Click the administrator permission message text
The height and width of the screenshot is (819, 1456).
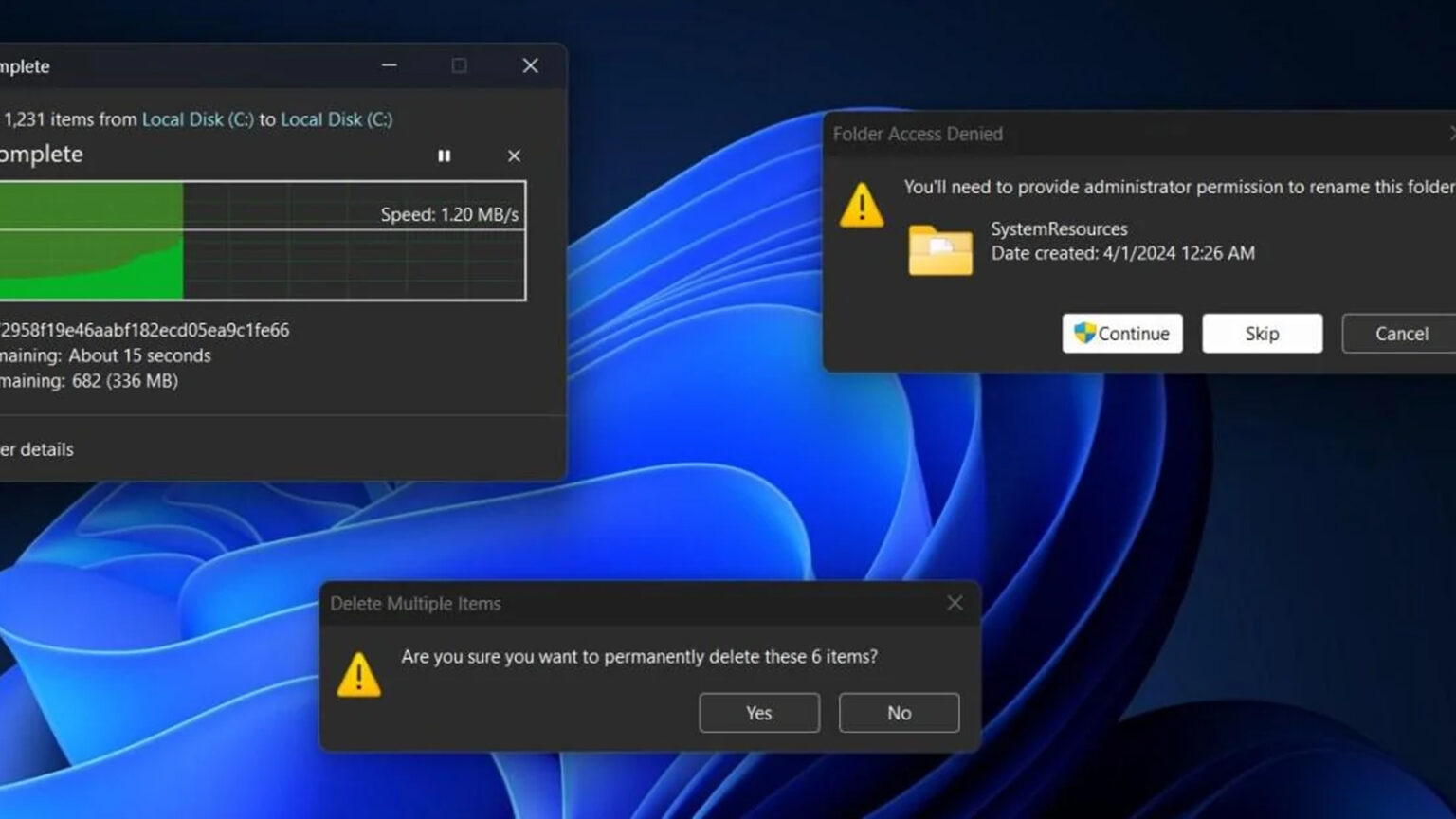click(x=1179, y=187)
